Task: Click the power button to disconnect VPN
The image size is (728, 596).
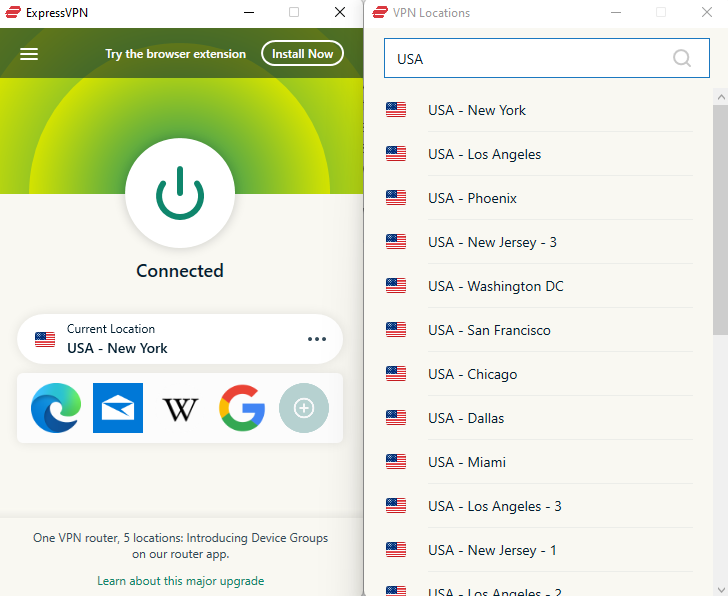Action: click(x=180, y=193)
